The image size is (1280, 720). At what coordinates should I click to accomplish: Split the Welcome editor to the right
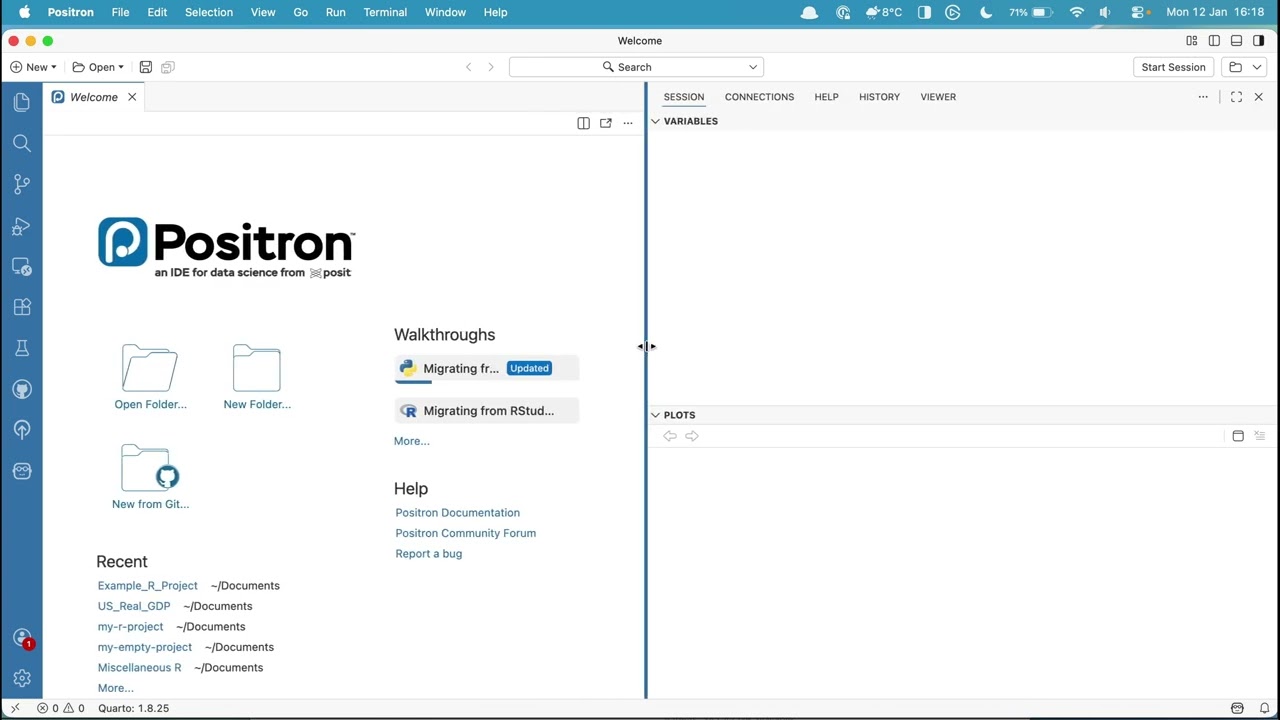click(583, 123)
